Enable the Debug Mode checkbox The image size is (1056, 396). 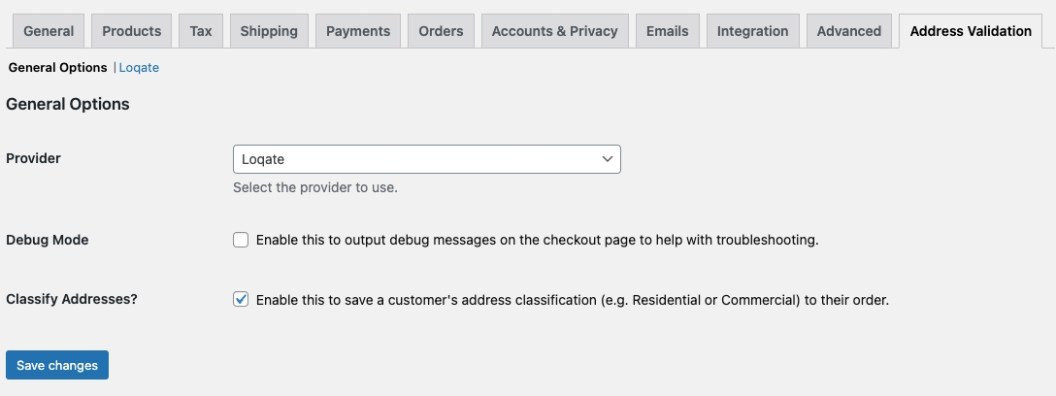tap(240, 240)
